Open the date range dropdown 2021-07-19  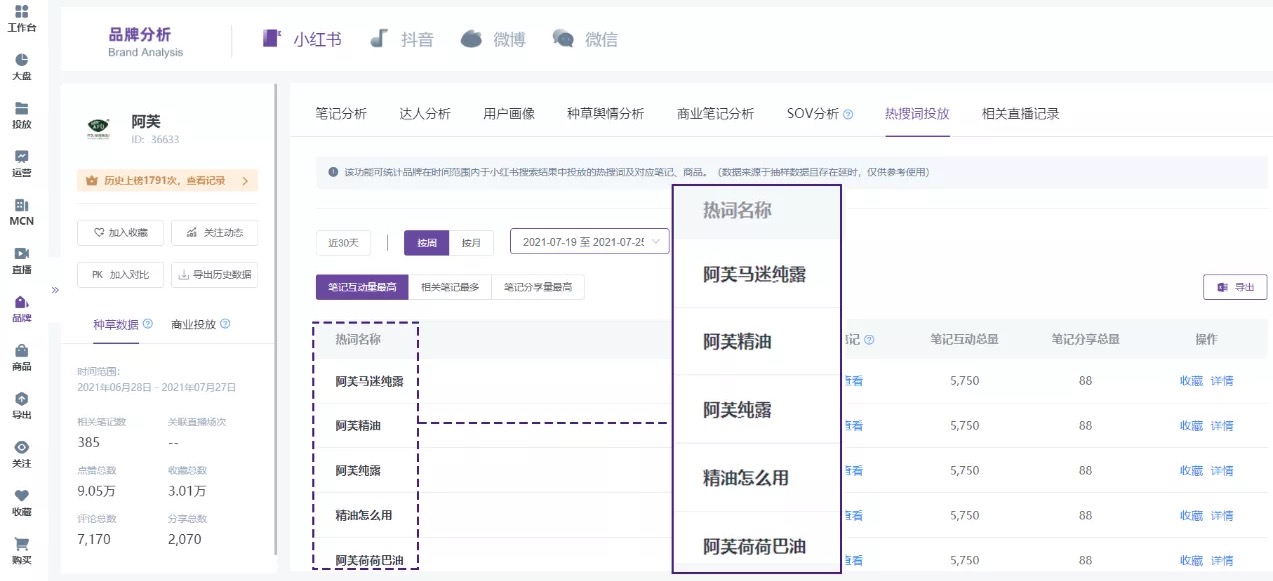(590, 241)
